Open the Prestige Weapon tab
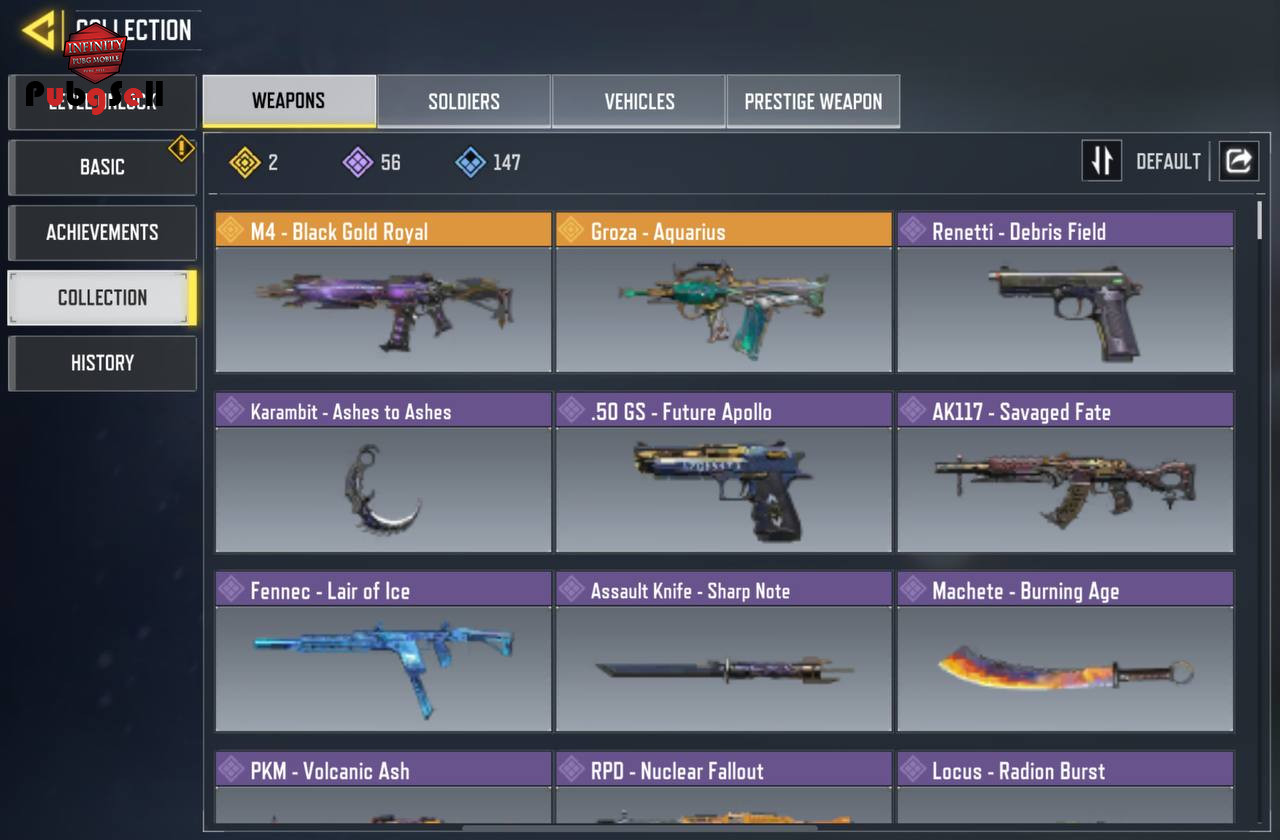 (x=813, y=101)
